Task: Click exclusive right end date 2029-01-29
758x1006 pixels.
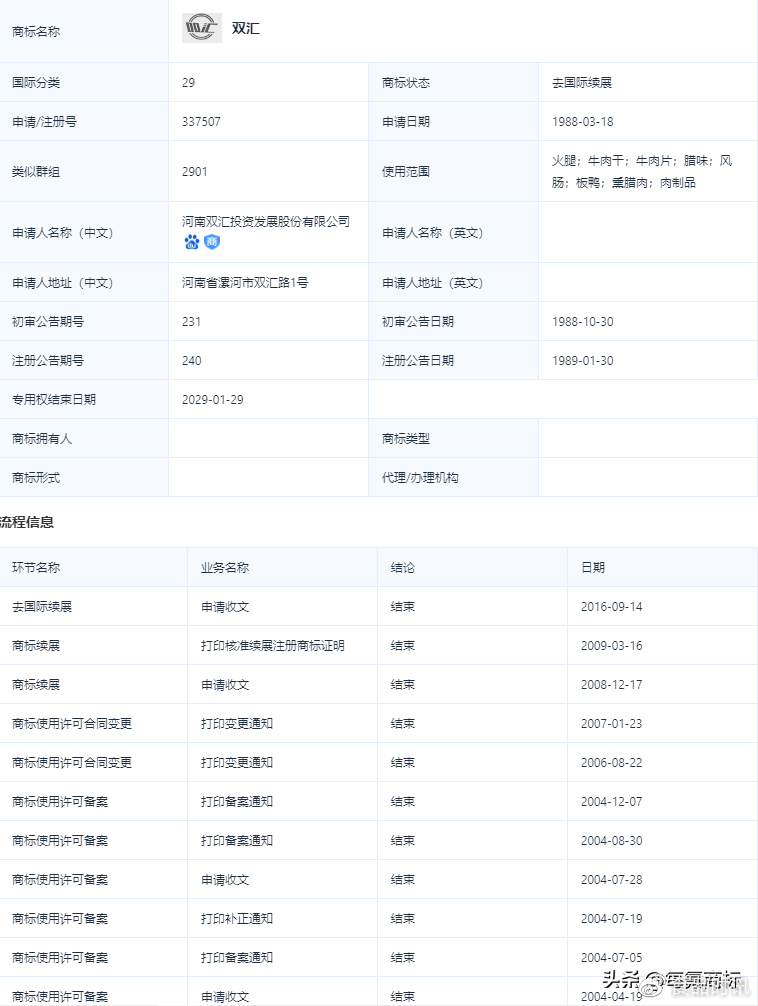Action: click(x=212, y=400)
